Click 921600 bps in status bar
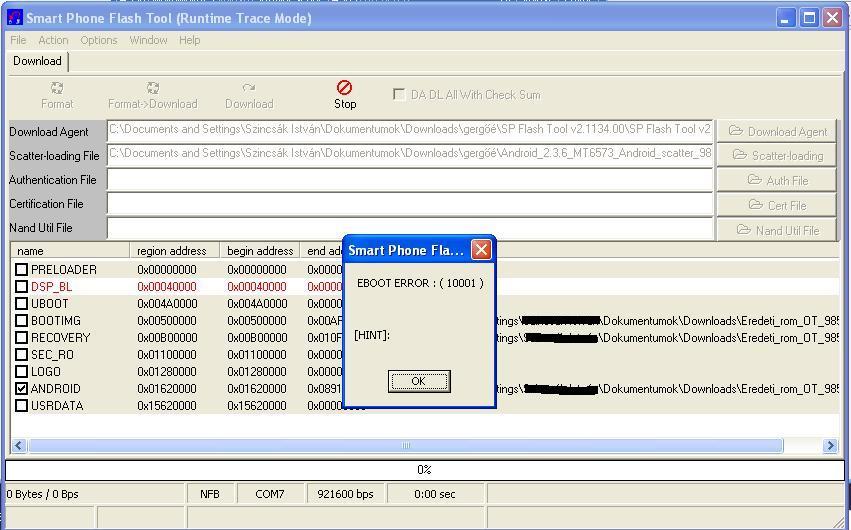851x530 pixels. pos(346,494)
